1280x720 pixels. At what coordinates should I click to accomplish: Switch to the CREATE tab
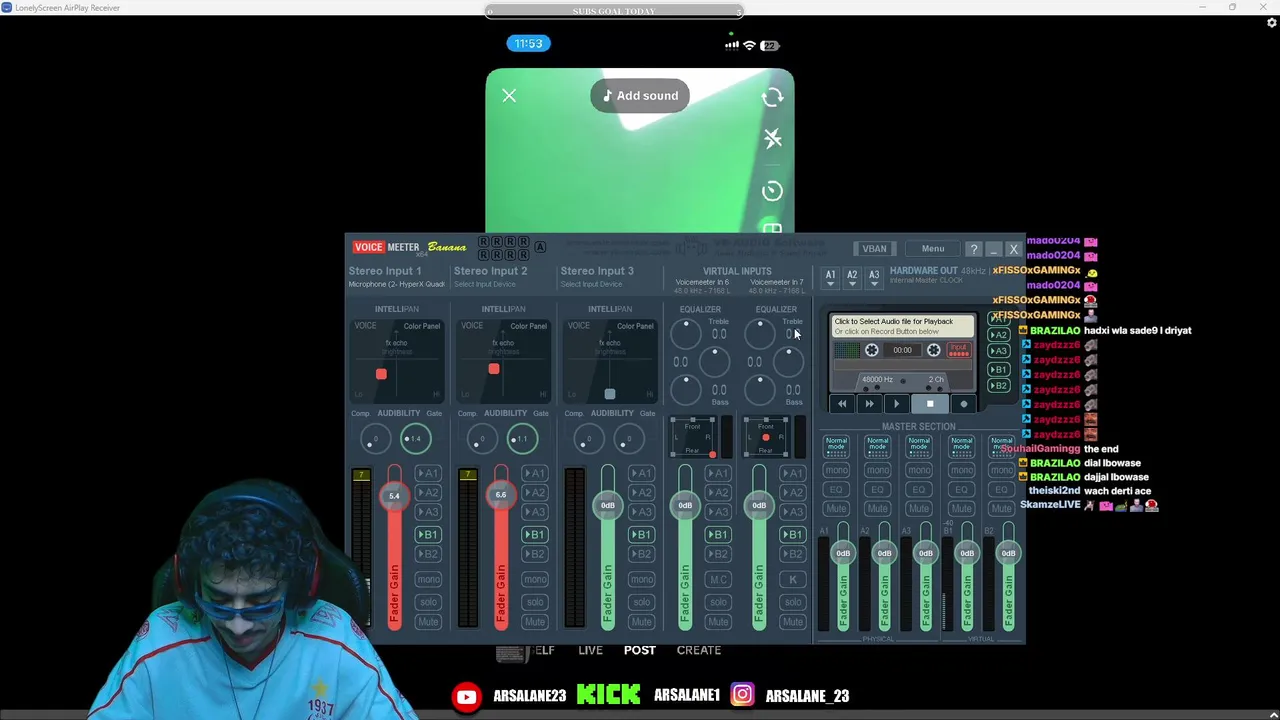click(x=699, y=650)
